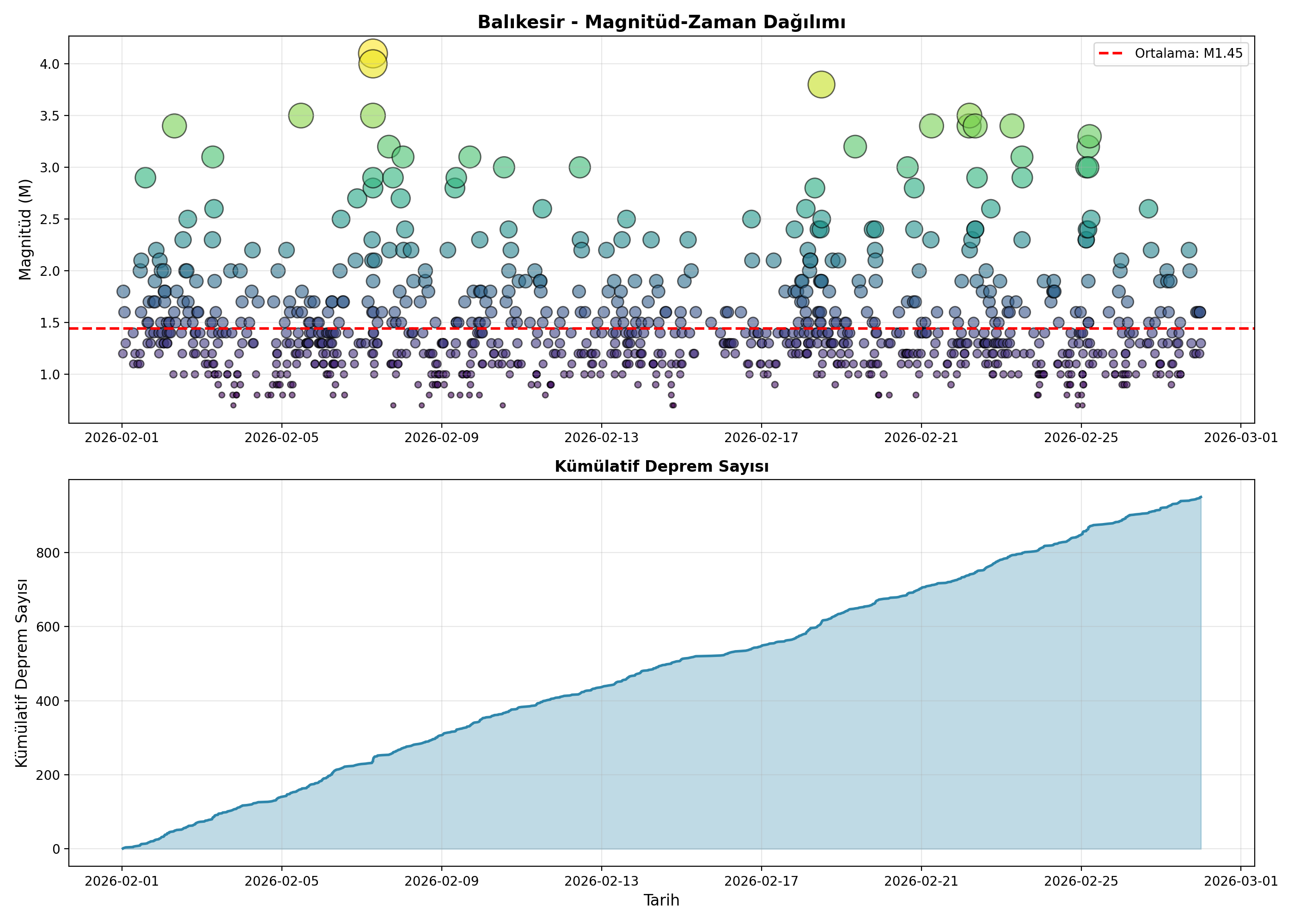This screenshot has height=924, width=1294.
Task: Click the 2026-02-25 date under the cumulative chart
Action: tap(1081, 881)
